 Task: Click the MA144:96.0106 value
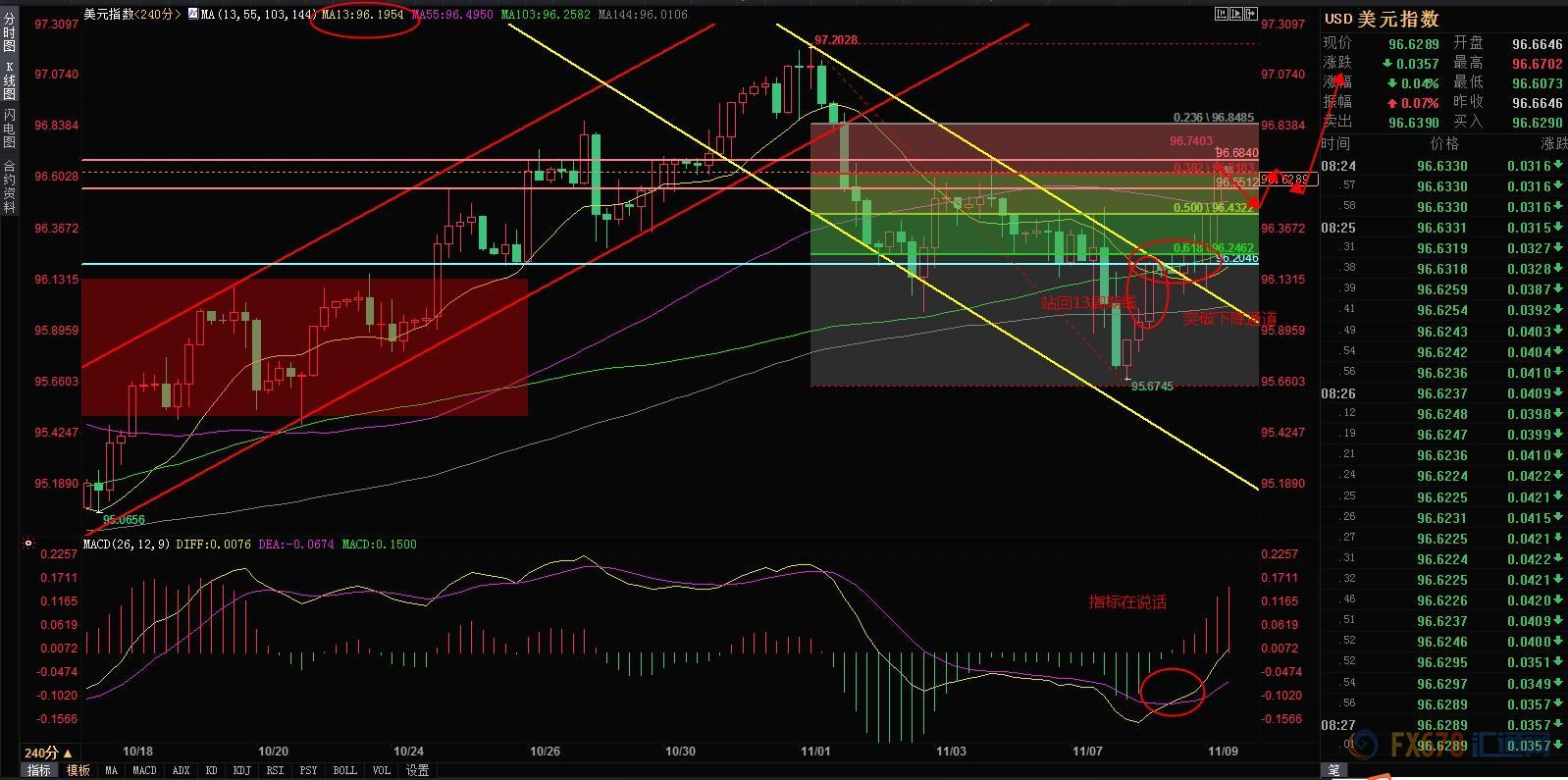pos(642,15)
